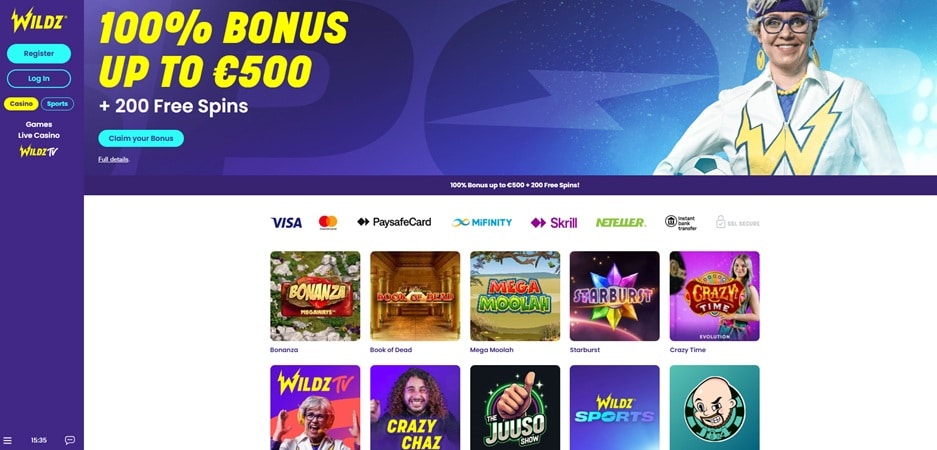Click the PaysafeCard payment logo
Screen dimensions: 937x450
coord(394,222)
